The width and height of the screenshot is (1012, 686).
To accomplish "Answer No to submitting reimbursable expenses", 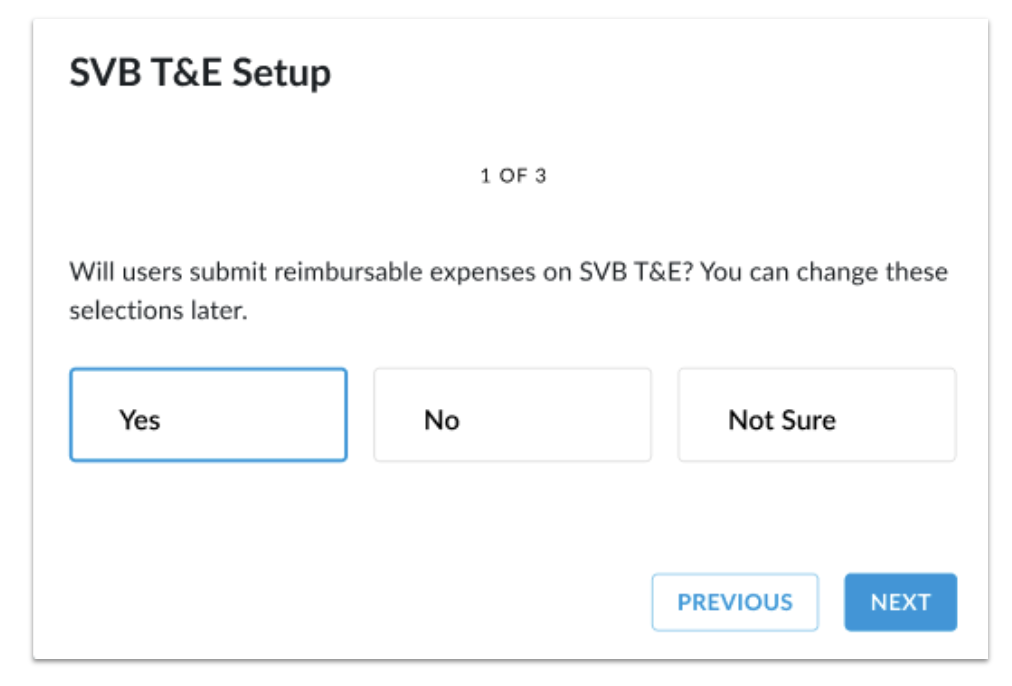I will pos(512,415).
